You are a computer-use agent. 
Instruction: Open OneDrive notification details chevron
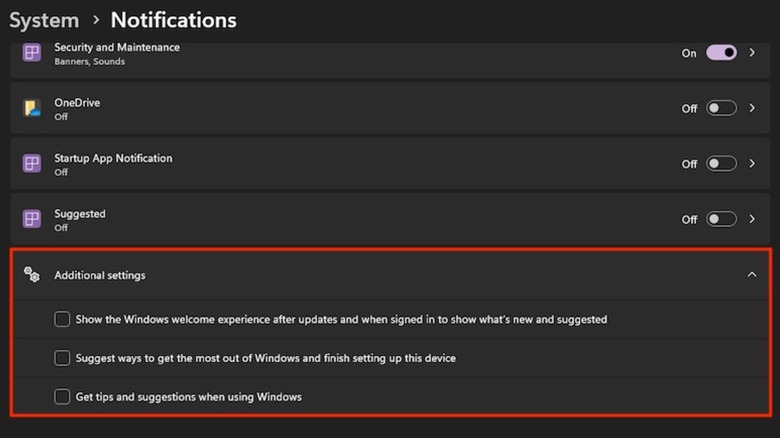click(753, 108)
